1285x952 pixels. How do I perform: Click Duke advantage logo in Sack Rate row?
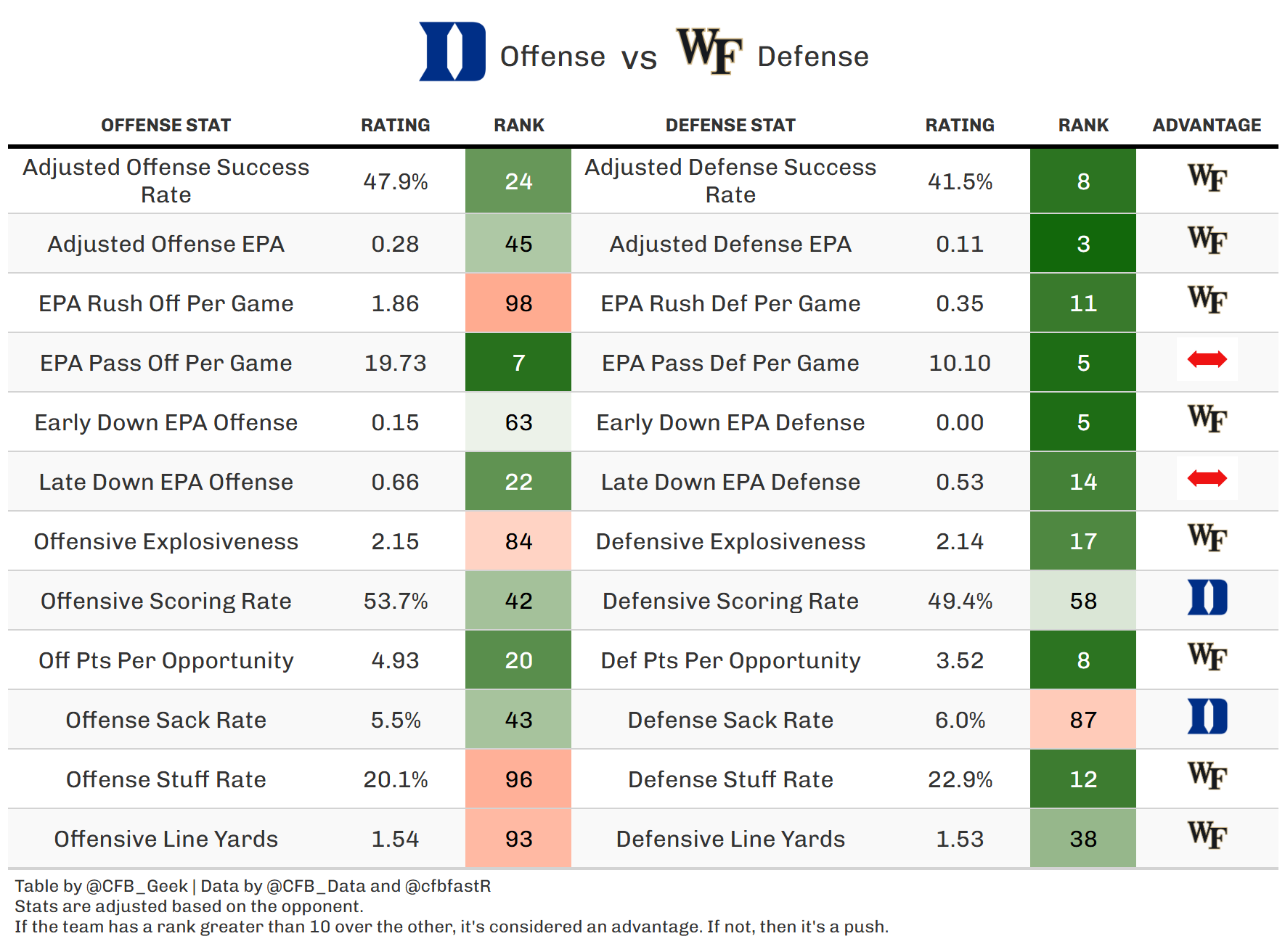tap(1207, 717)
